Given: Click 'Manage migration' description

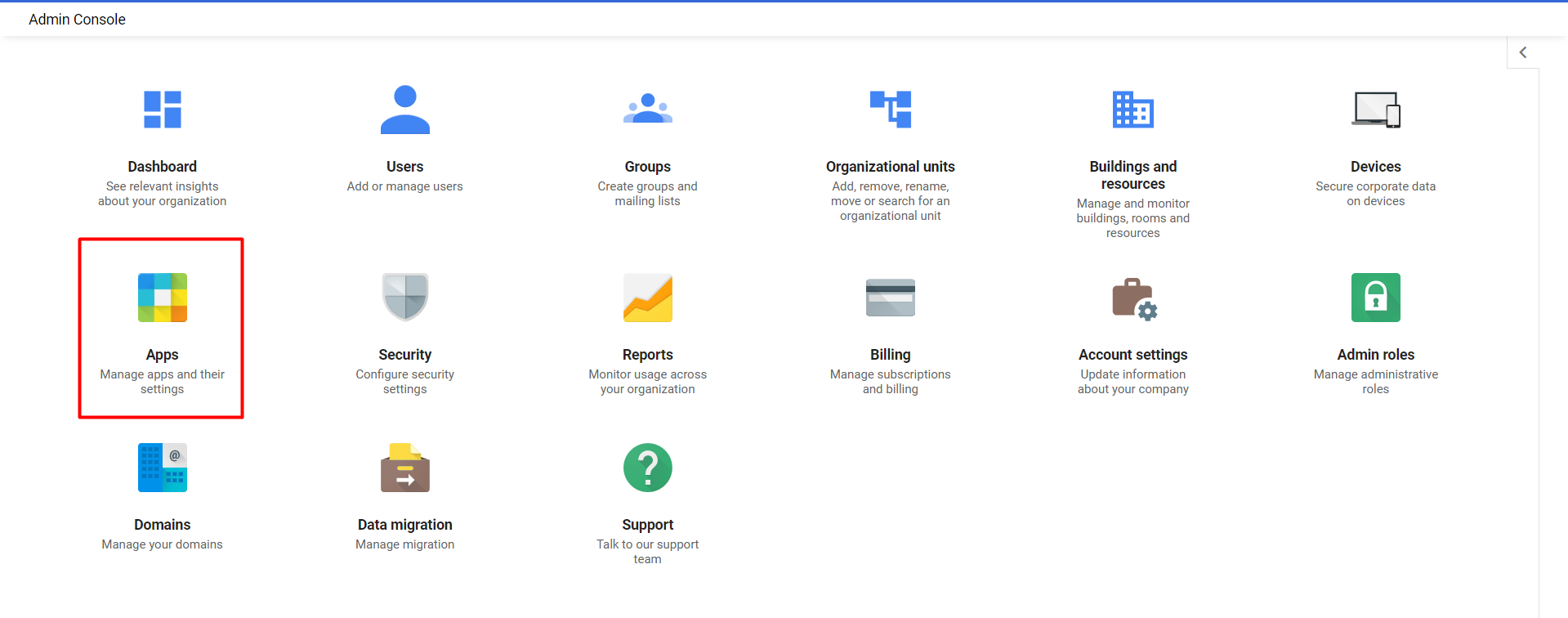Looking at the screenshot, I should click(405, 544).
